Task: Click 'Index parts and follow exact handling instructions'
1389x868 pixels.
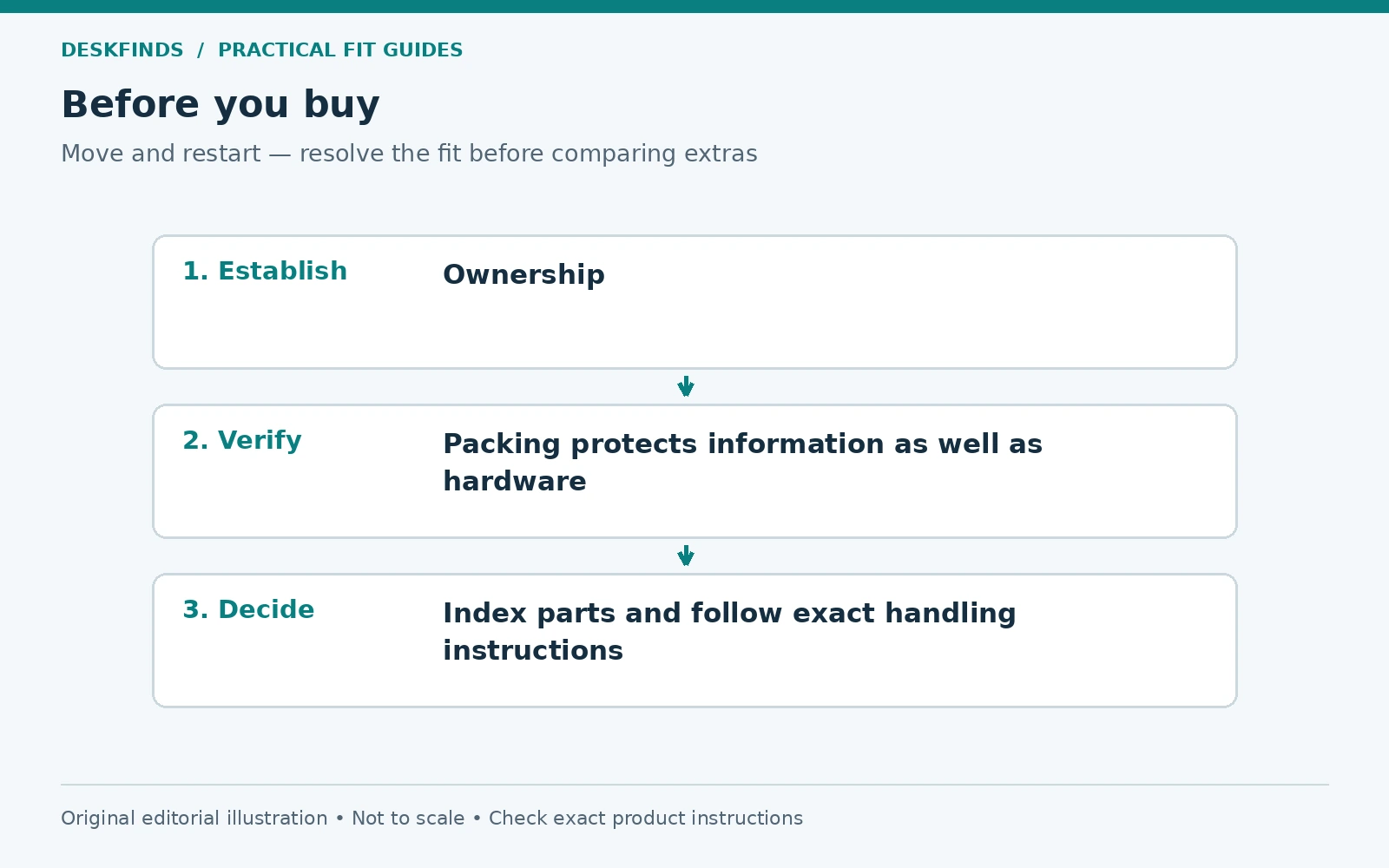Action: pyautogui.click(x=729, y=631)
